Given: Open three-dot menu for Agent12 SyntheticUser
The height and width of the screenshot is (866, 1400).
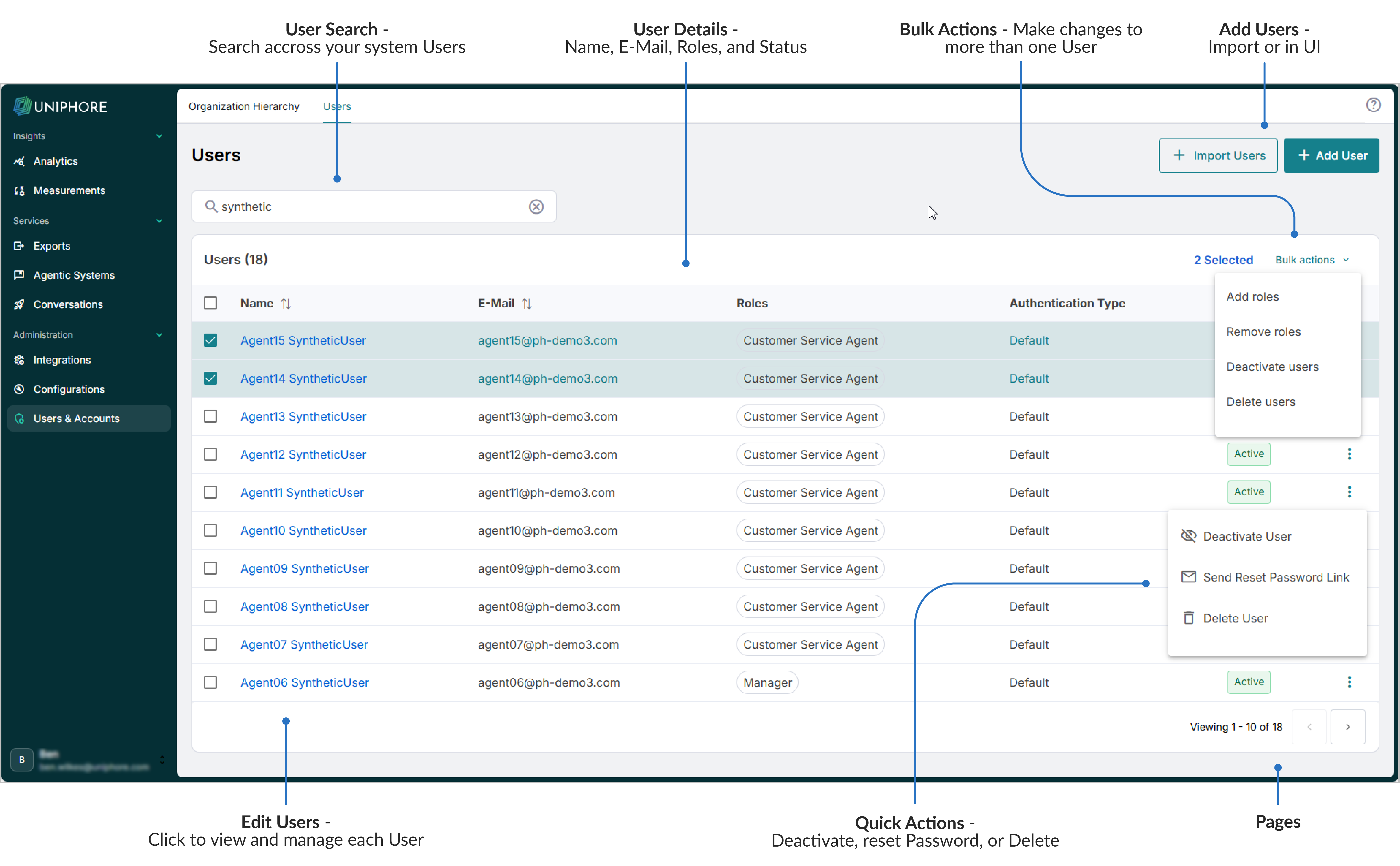Looking at the screenshot, I should pyautogui.click(x=1349, y=454).
